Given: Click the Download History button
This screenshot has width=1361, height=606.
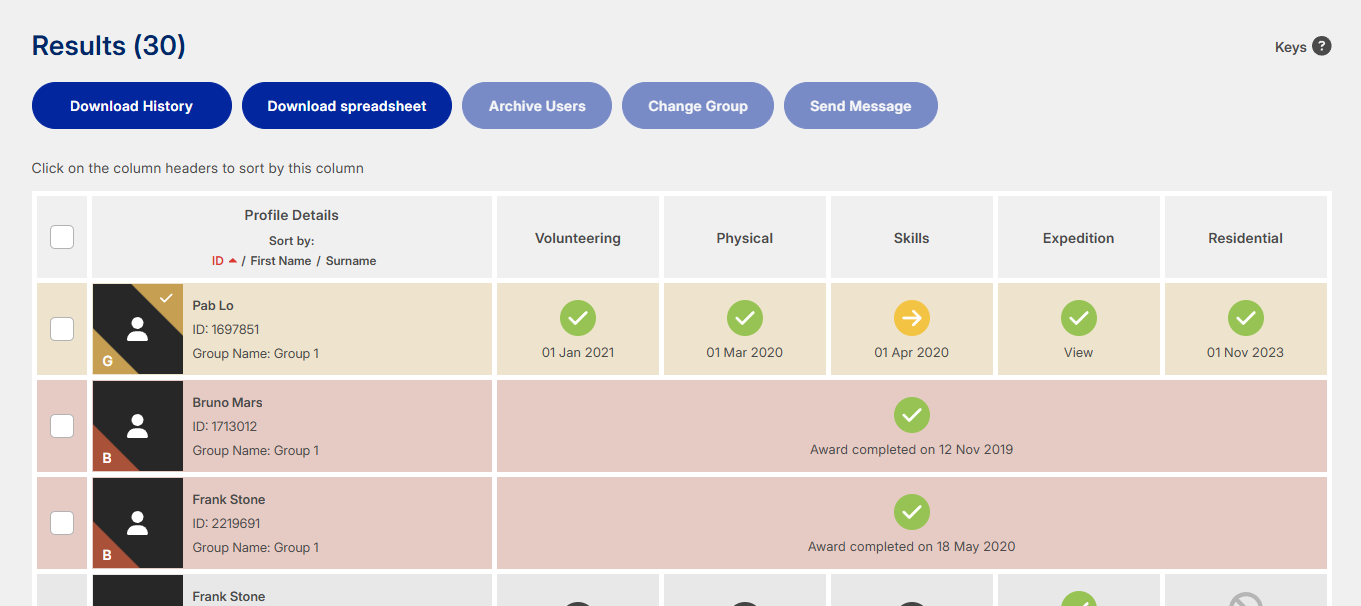Looking at the screenshot, I should [x=132, y=106].
